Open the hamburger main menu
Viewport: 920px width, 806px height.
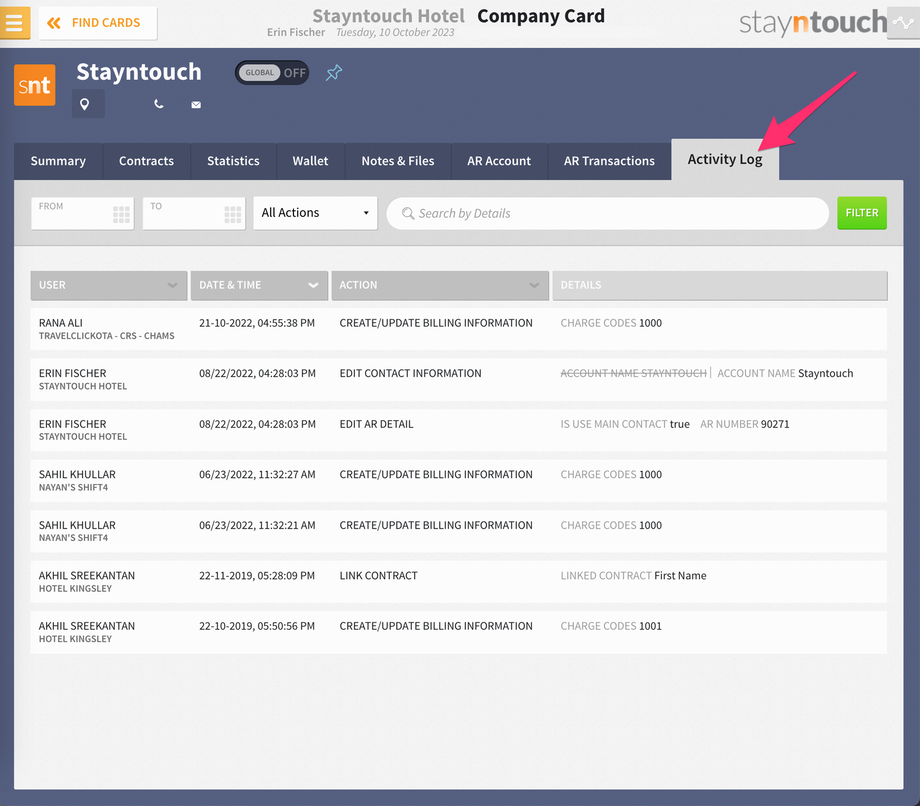(x=15, y=22)
